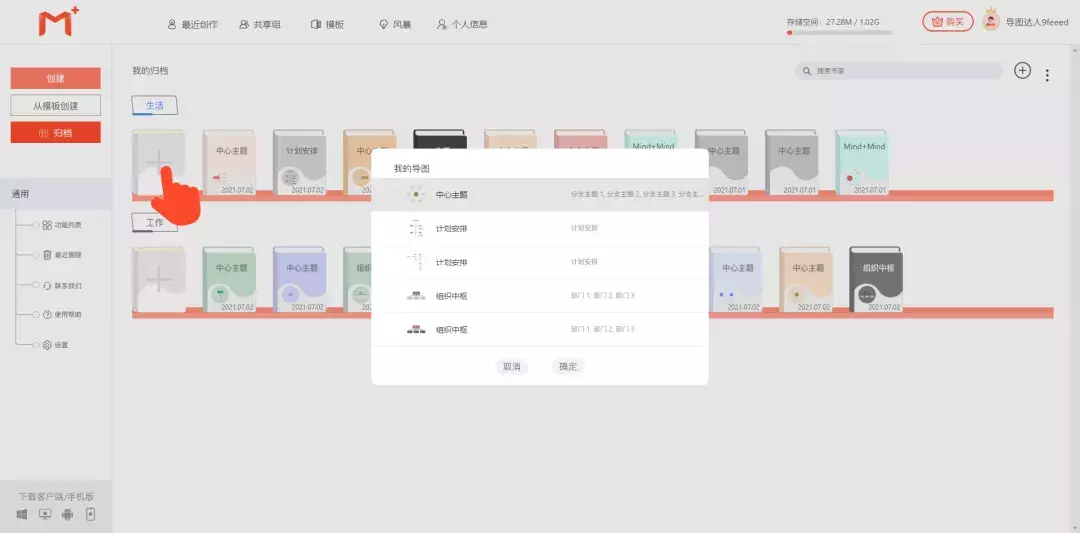Select the last 组织中枢 row in dialog
The width and height of the screenshot is (1080, 533).
pyautogui.click(x=539, y=330)
